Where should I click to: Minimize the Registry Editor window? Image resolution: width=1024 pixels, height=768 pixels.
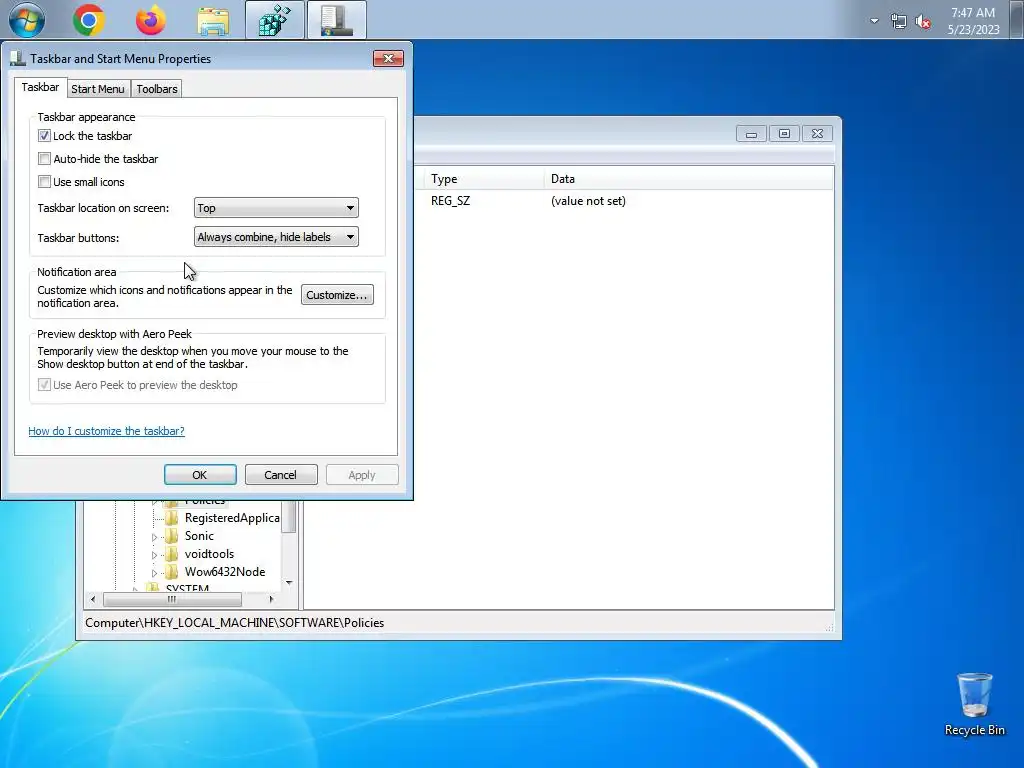pos(752,134)
